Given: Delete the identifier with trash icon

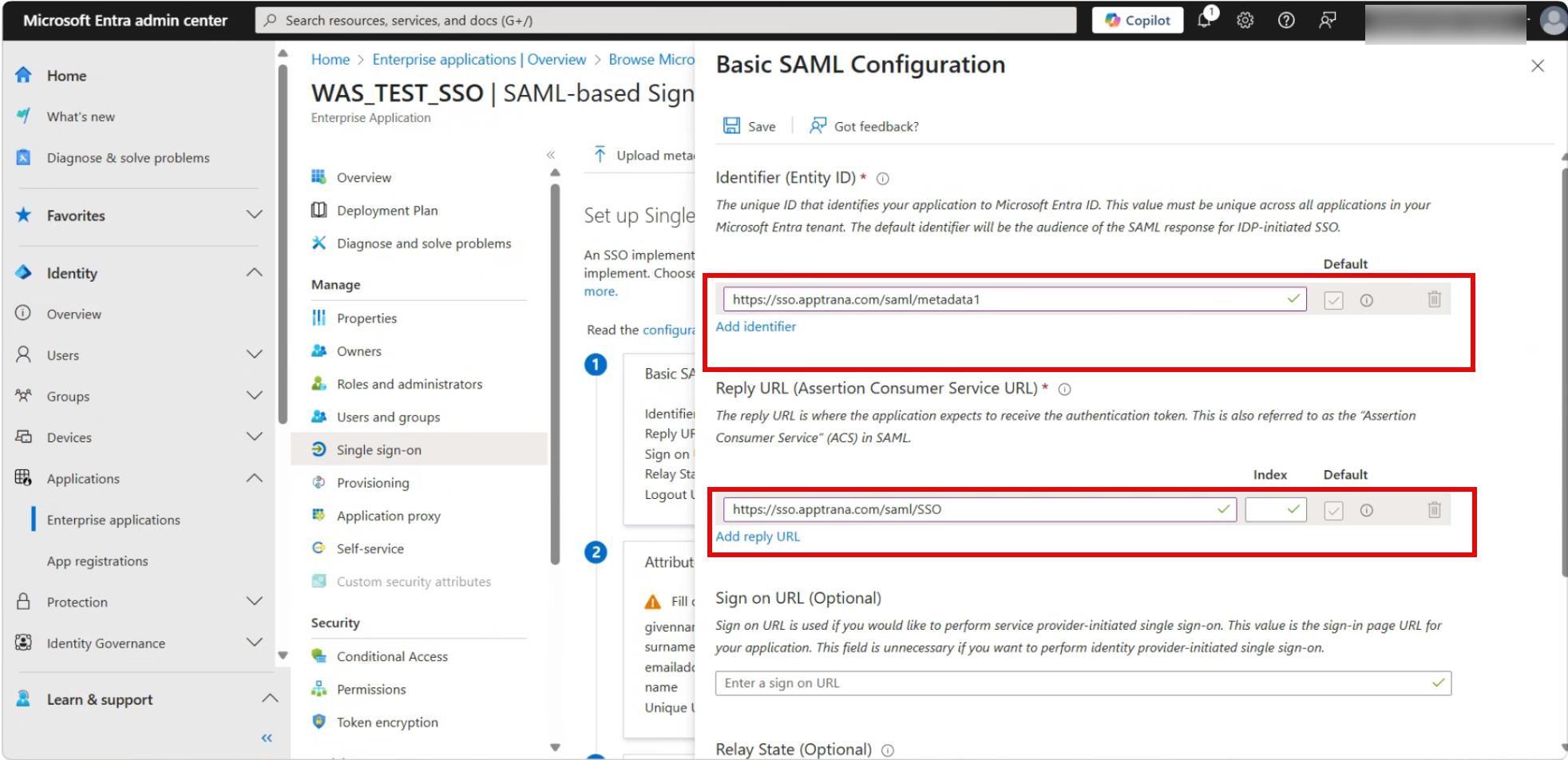Looking at the screenshot, I should coord(1435,299).
